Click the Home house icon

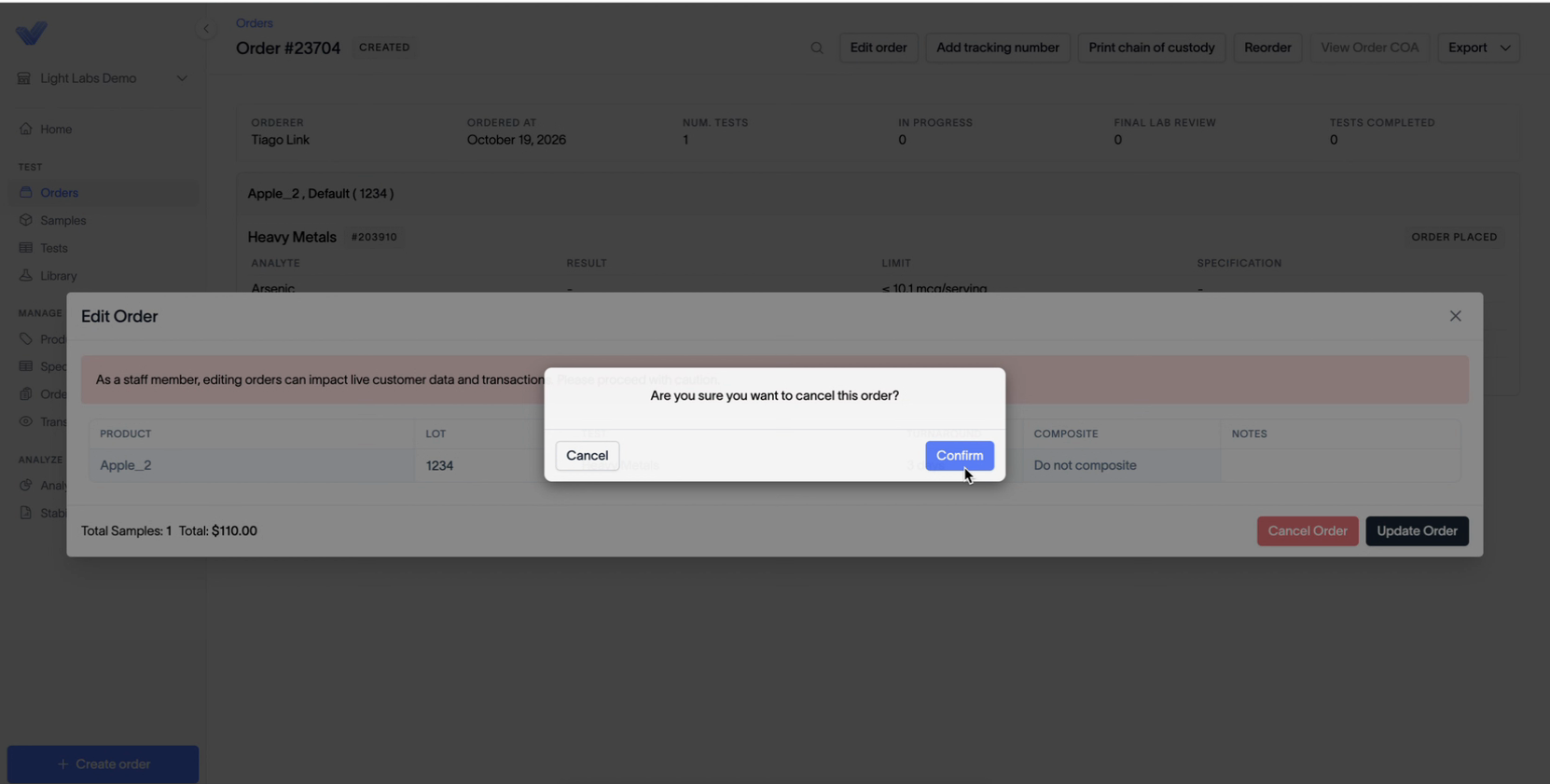click(25, 130)
